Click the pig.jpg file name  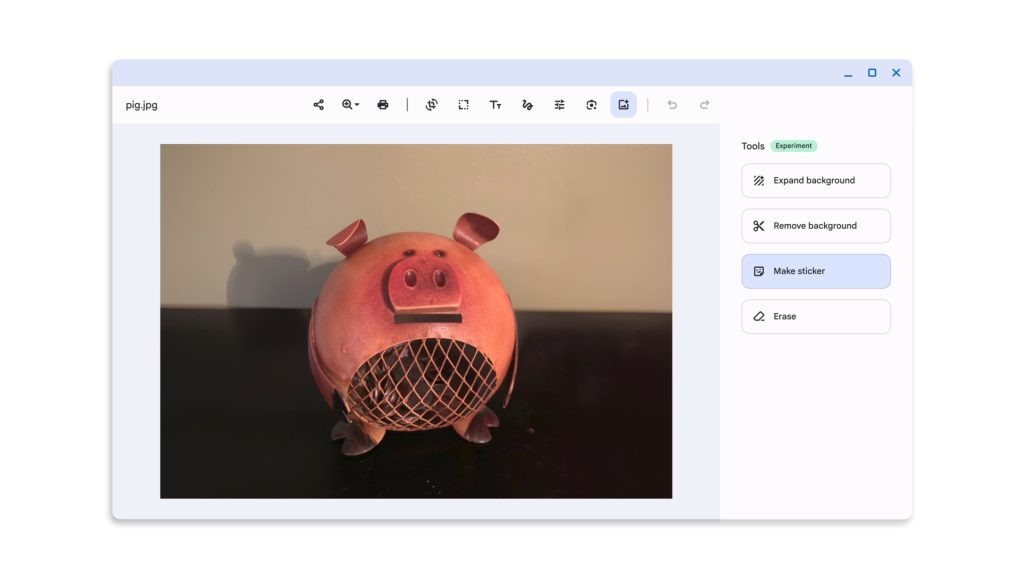click(142, 105)
